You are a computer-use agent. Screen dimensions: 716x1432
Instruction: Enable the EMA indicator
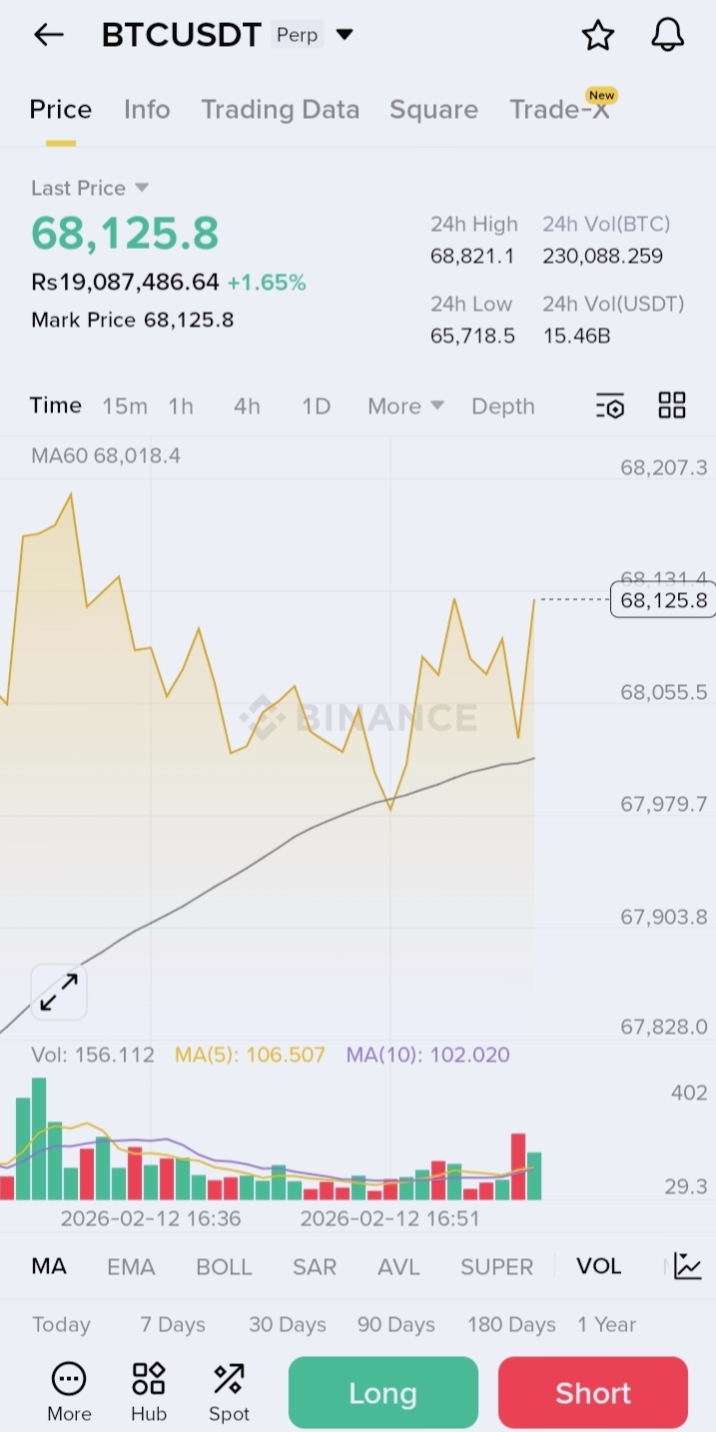(x=131, y=1267)
